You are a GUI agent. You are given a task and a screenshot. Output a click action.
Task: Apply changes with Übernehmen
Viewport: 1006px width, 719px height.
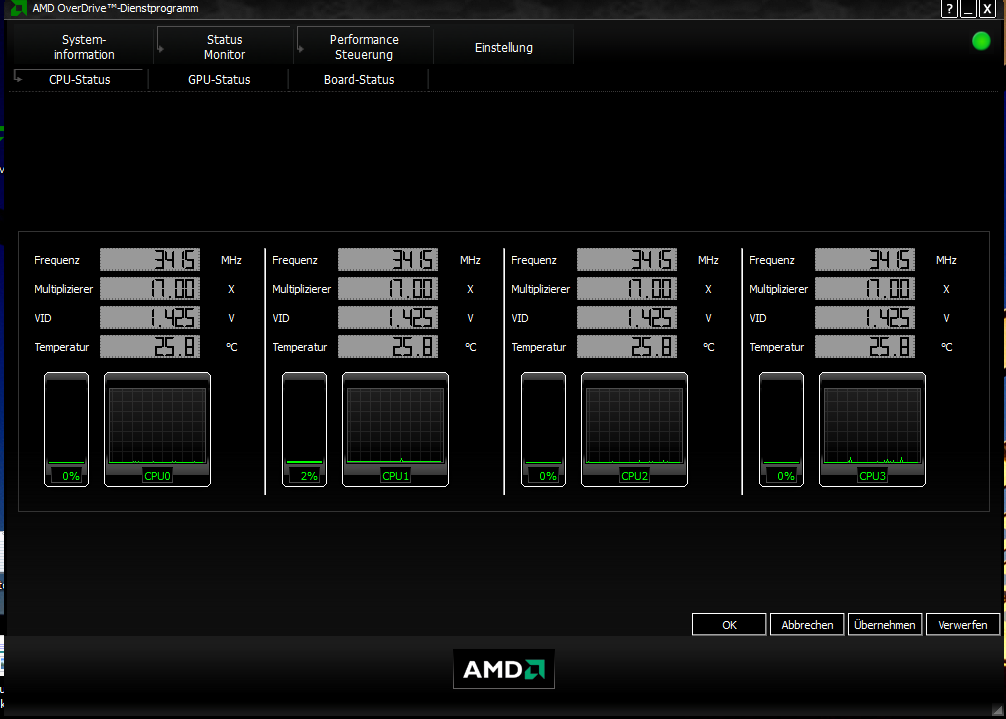(885, 625)
